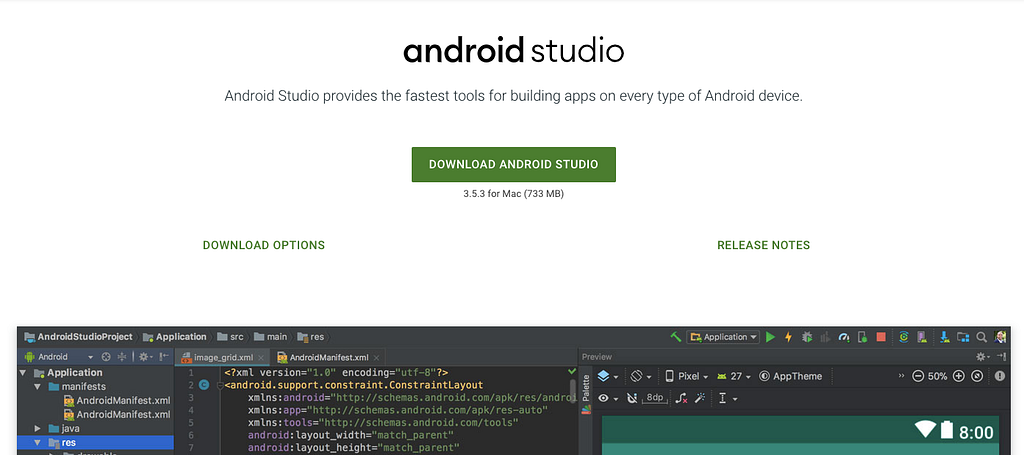Click the green inspection checkmark in editor
Image resolution: width=1024 pixels, height=455 pixels.
(x=573, y=371)
